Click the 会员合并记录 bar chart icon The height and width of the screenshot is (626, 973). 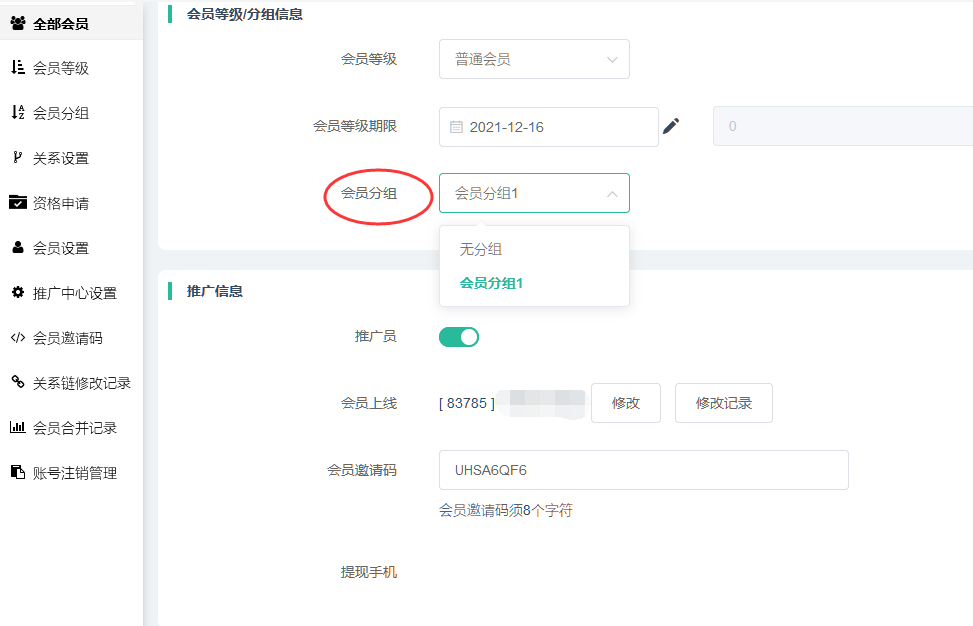(x=18, y=427)
